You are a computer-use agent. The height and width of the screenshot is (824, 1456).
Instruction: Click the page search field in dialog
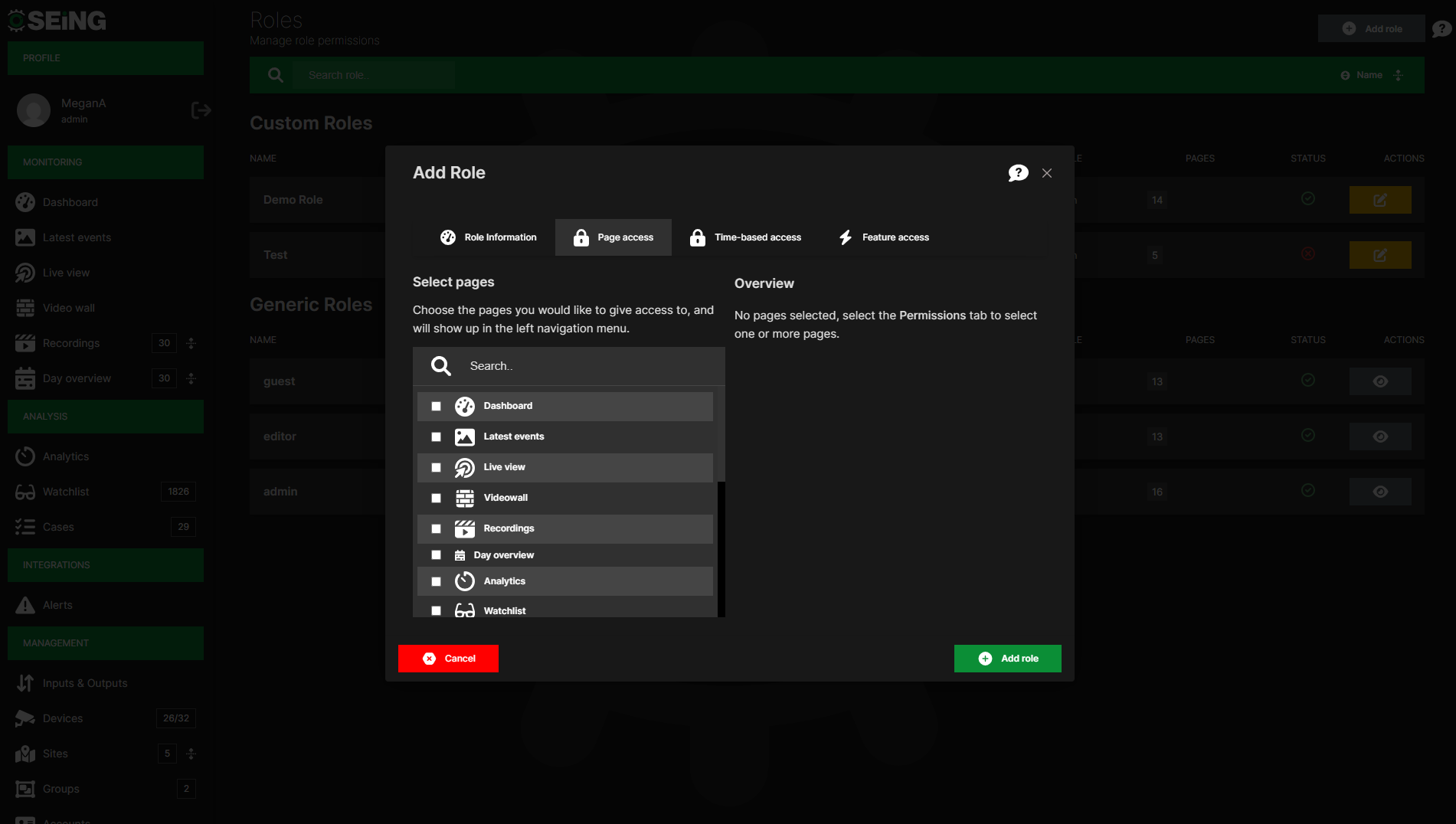[x=569, y=366]
